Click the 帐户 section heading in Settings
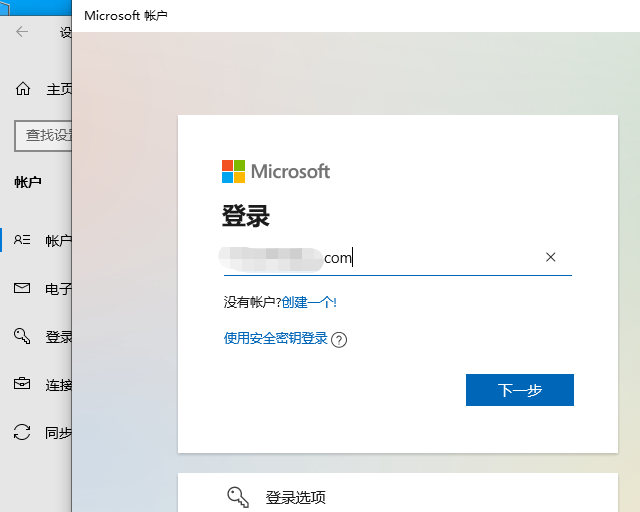Image resolution: width=640 pixels, height=512 pixels. (x=28, y=182)
